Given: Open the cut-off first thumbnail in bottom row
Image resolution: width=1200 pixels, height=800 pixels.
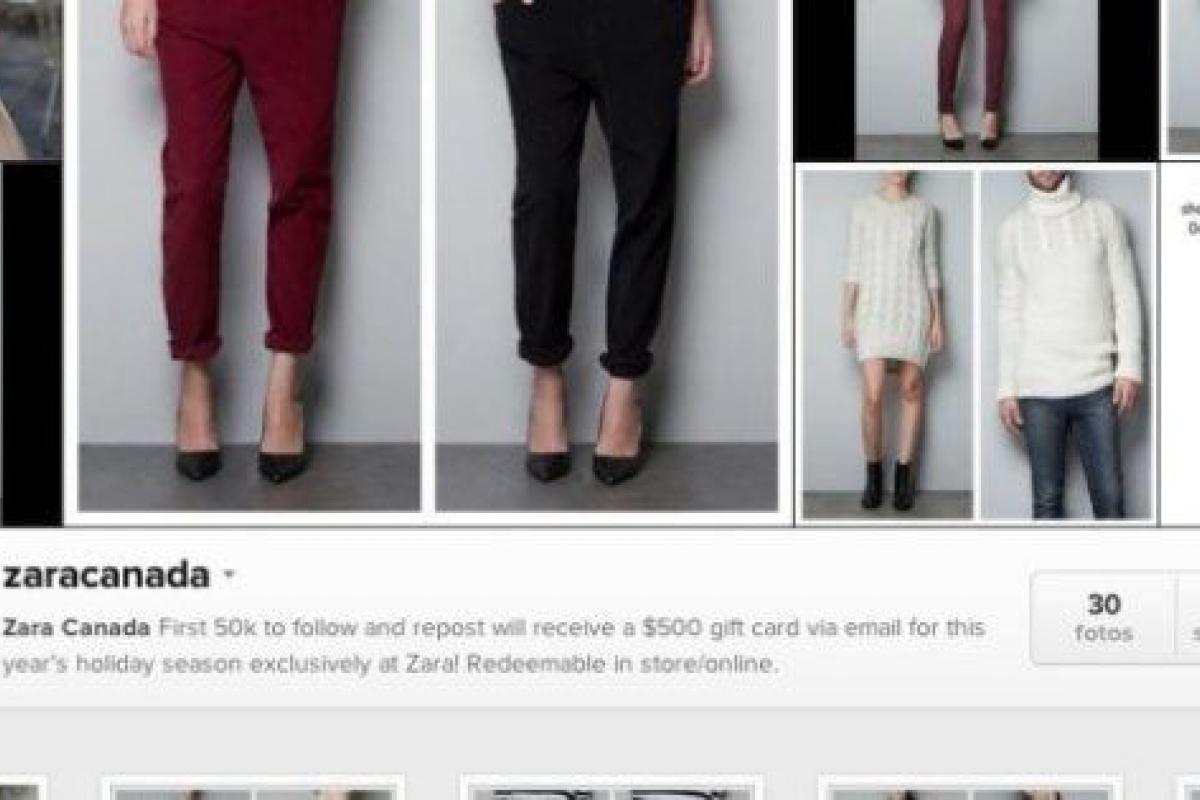Looking at the screenshot, I should pos(22,789).
